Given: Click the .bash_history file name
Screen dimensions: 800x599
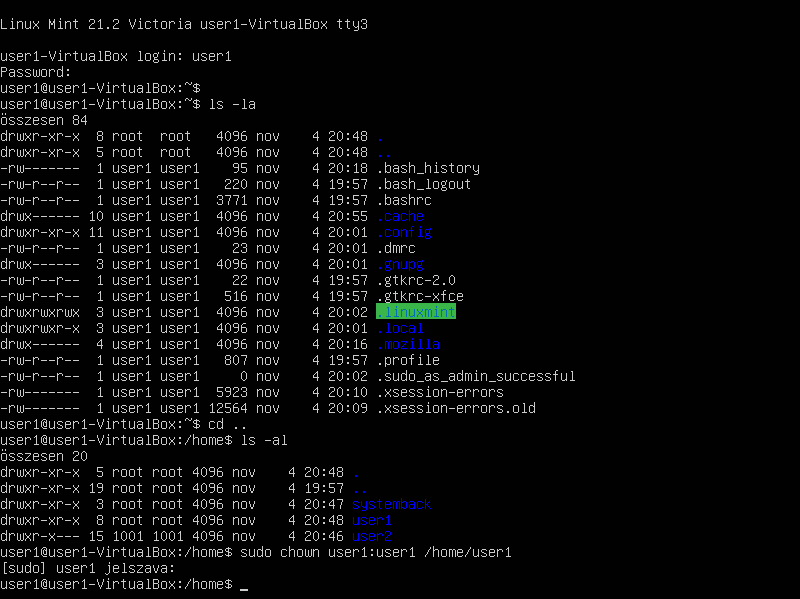Looking at the screenshot, I should tap(428, 168).
